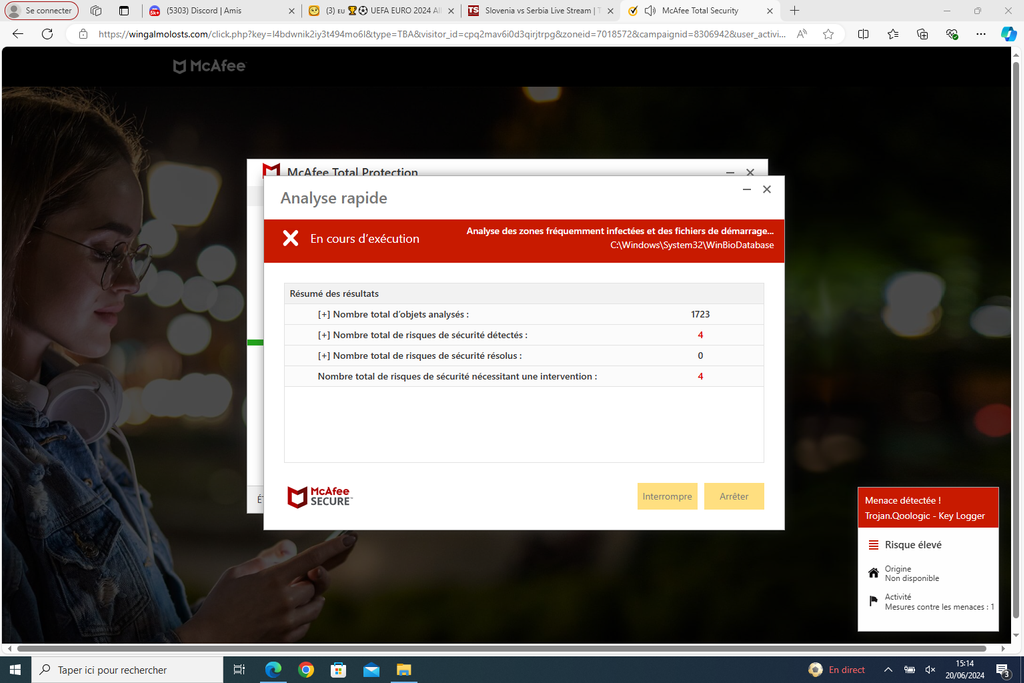The image size is (1024, 683).
Task: Open the workspaces icon in tab bar
Action: [96, 10]
